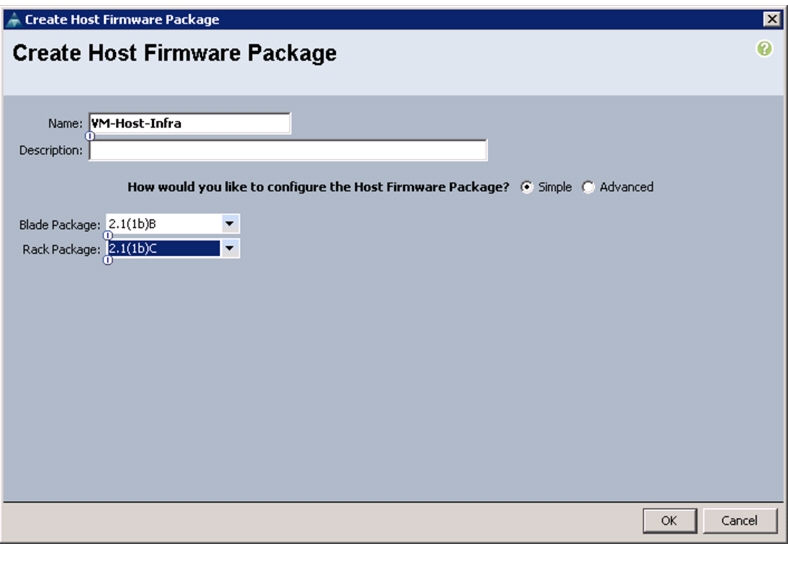788x563 pixels.
Task: Close the Create Host Firmware Package dialog
Action: 771,19
